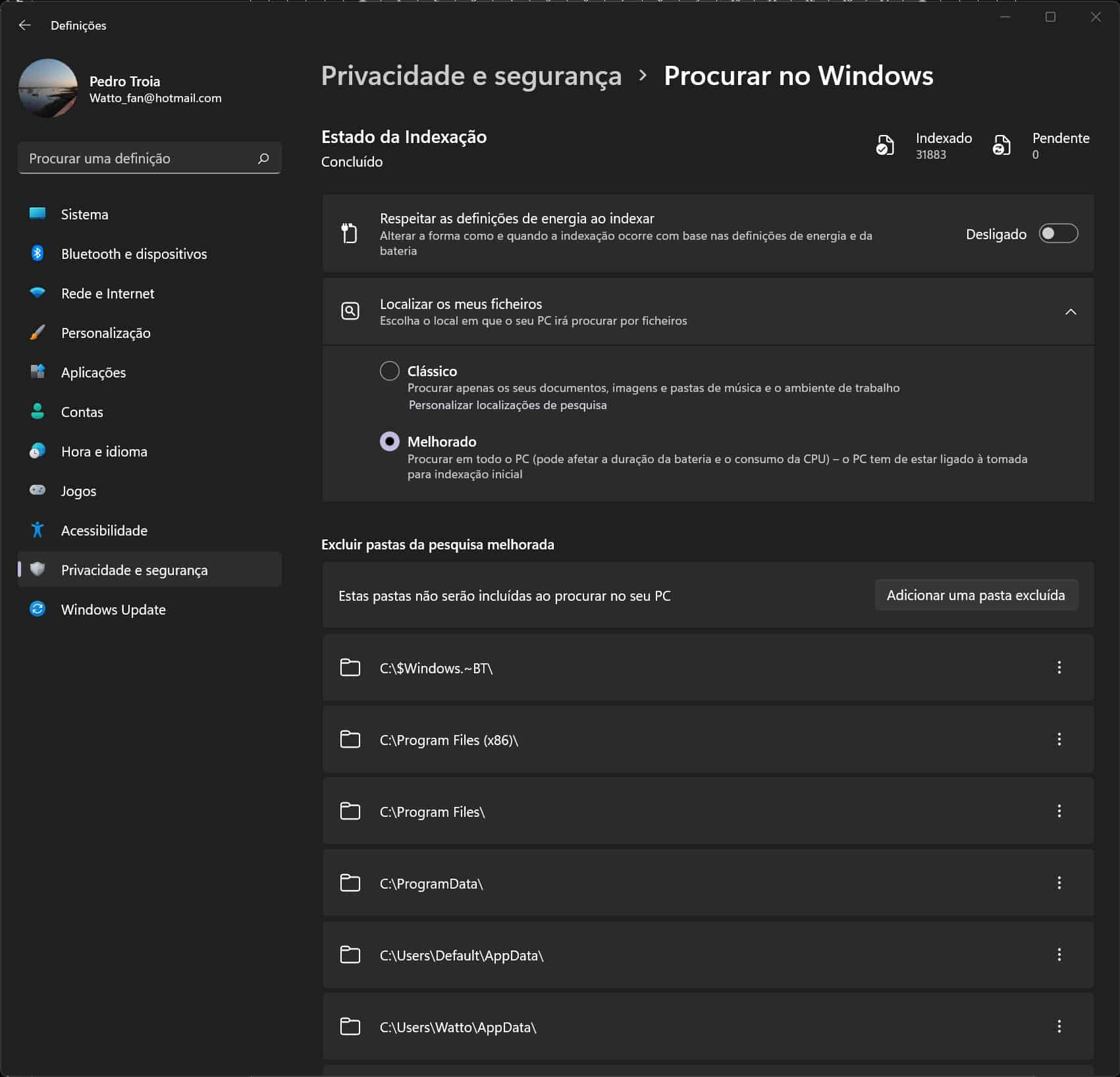
Task: Open options menu for C:\ProgramData\ folder
Action: click(x=1059, y=883)
